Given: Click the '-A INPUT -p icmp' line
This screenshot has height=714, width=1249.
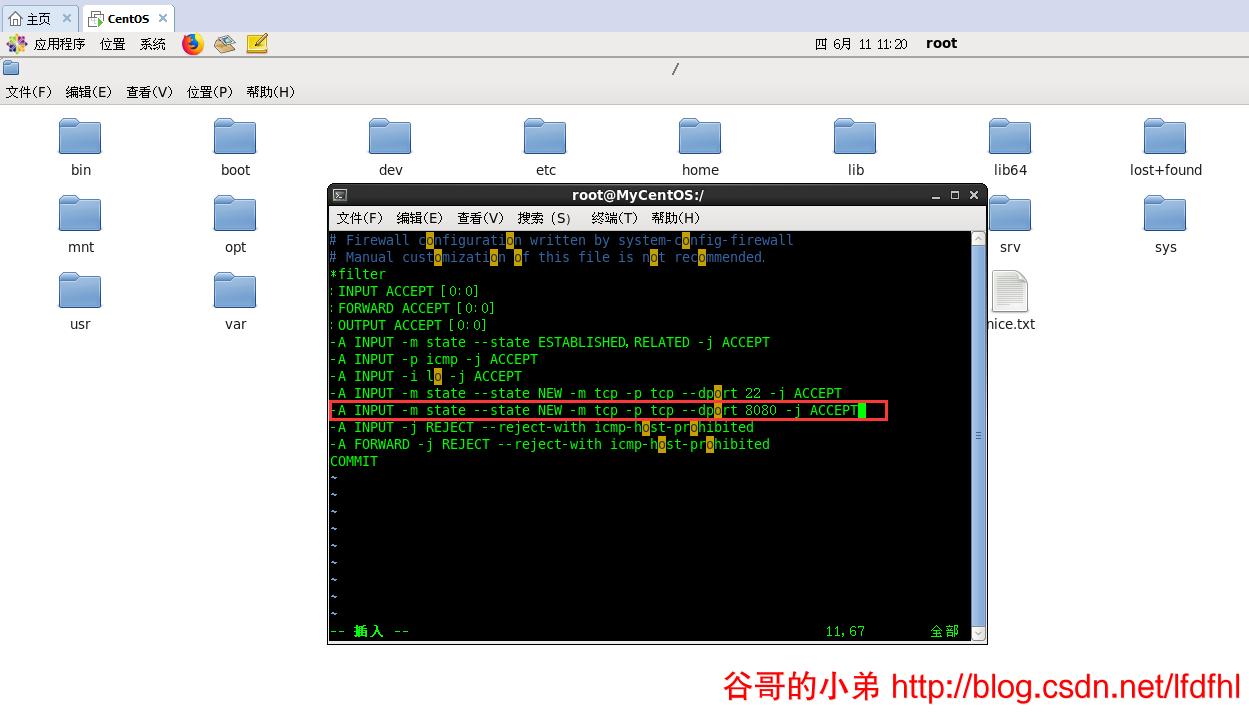Looking at the screenshot, I should tap(434, 359).
